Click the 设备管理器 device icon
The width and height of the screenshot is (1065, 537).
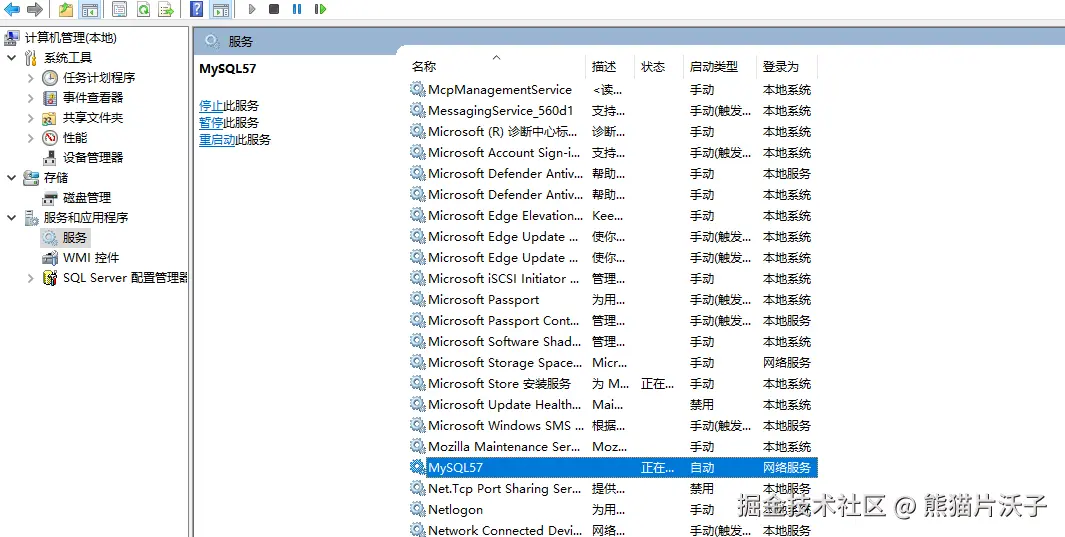tap(50, 158)
